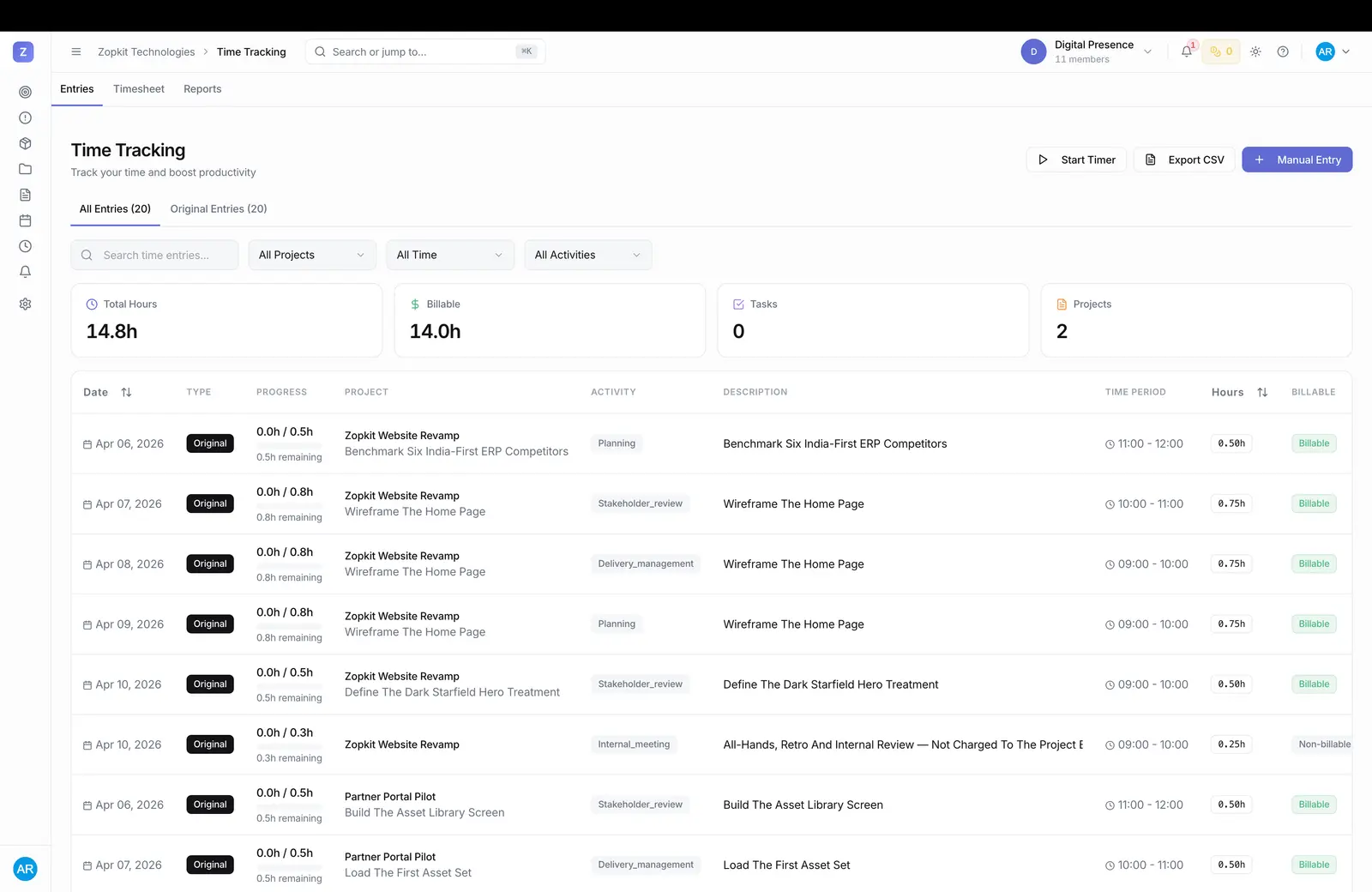Open the All Activities filter dropdown
Viewport: 1372px width, 892px height.
588,255
